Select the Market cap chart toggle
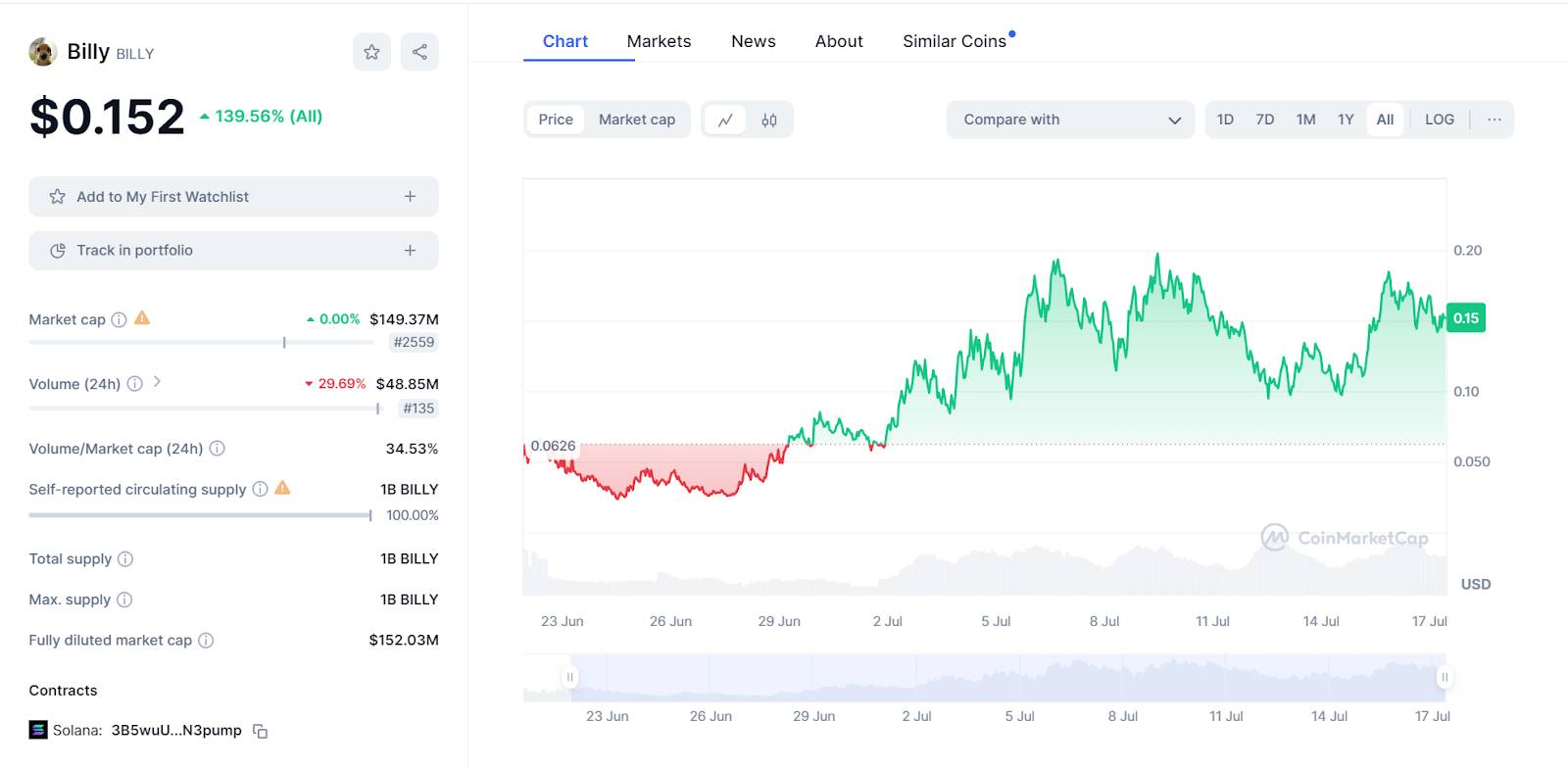1568x768 pixels. (637, 120)
